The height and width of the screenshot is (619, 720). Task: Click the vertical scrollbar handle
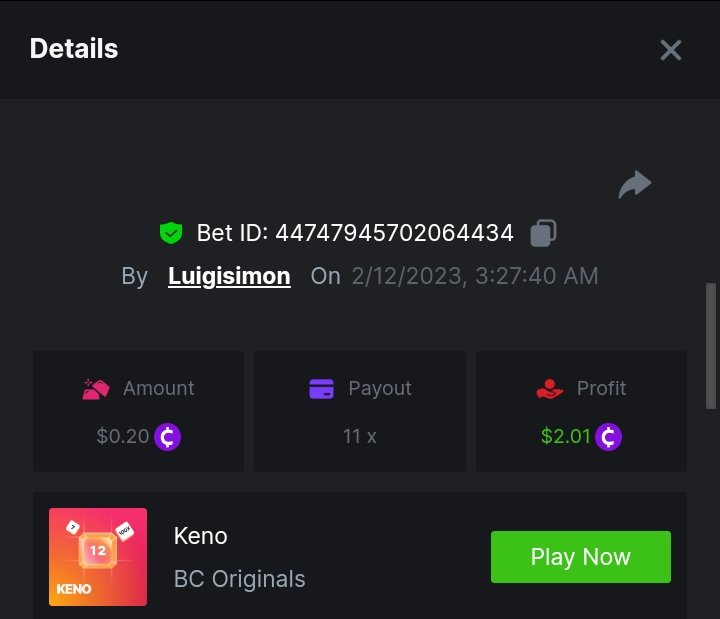point(711,345)
